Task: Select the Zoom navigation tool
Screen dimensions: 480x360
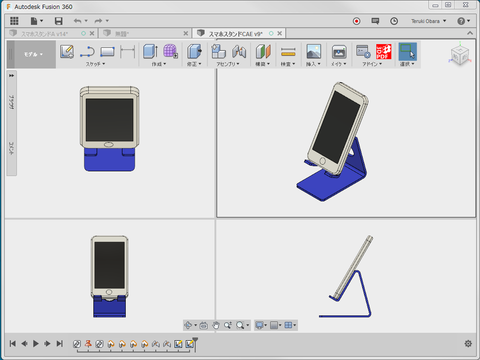Action: pyautogui.click(x=228, y=325)
